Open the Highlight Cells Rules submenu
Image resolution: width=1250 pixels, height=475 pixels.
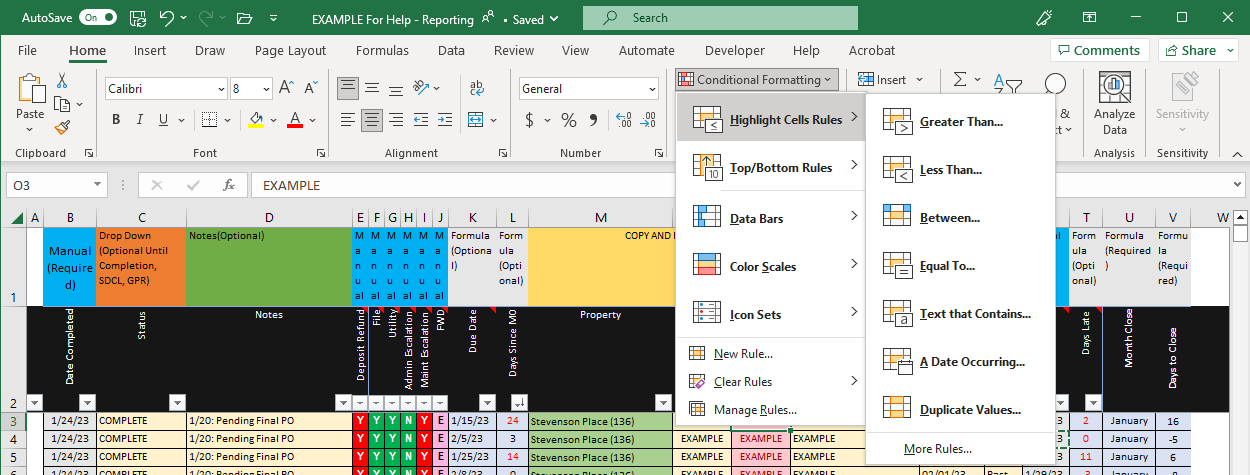point(770,120)
